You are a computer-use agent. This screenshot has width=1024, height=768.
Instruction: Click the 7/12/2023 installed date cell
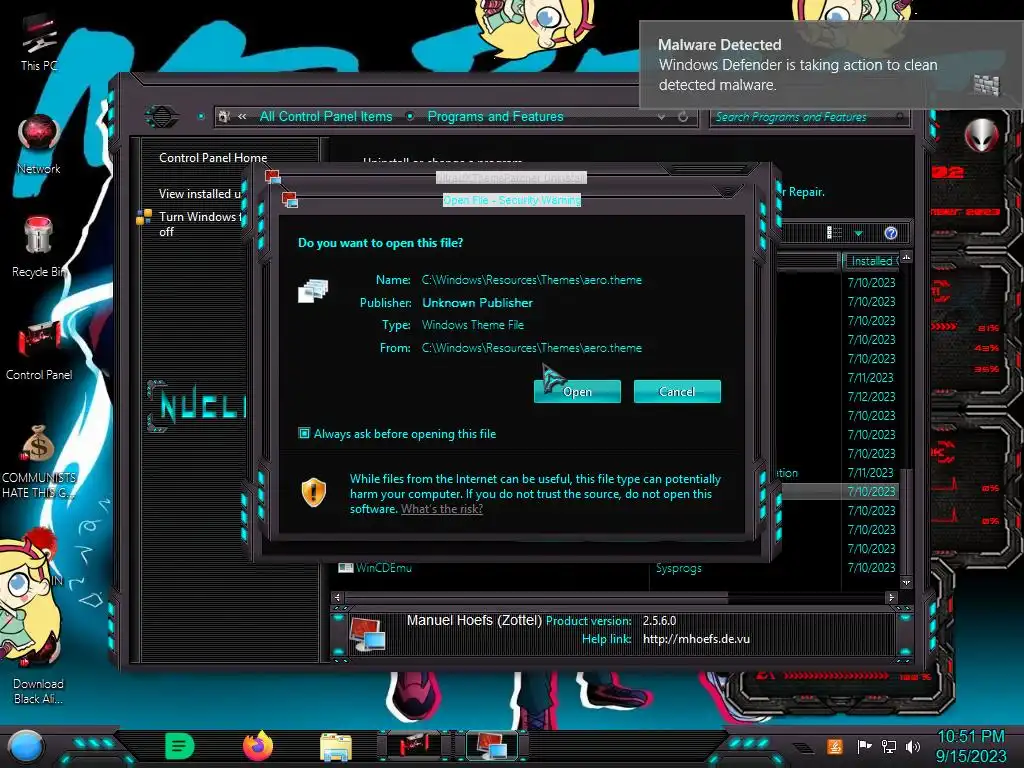871,396
